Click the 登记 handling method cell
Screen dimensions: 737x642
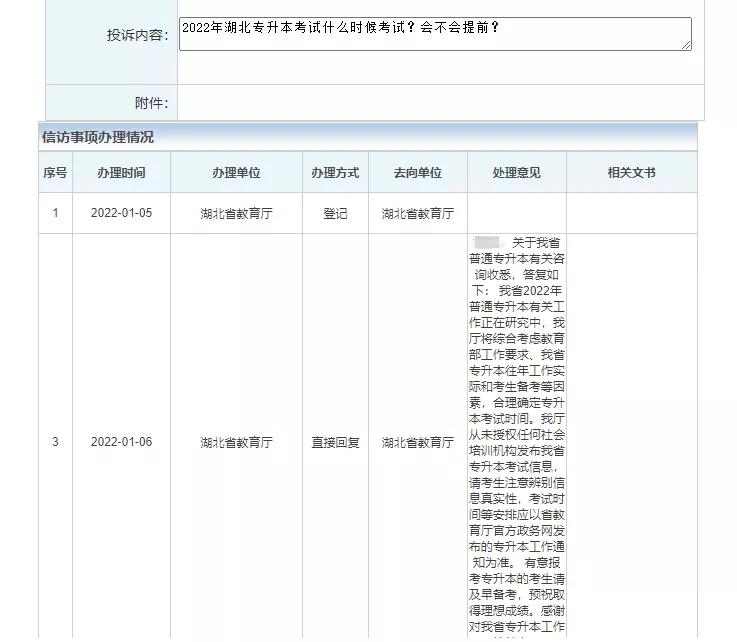tap(335, 213)
